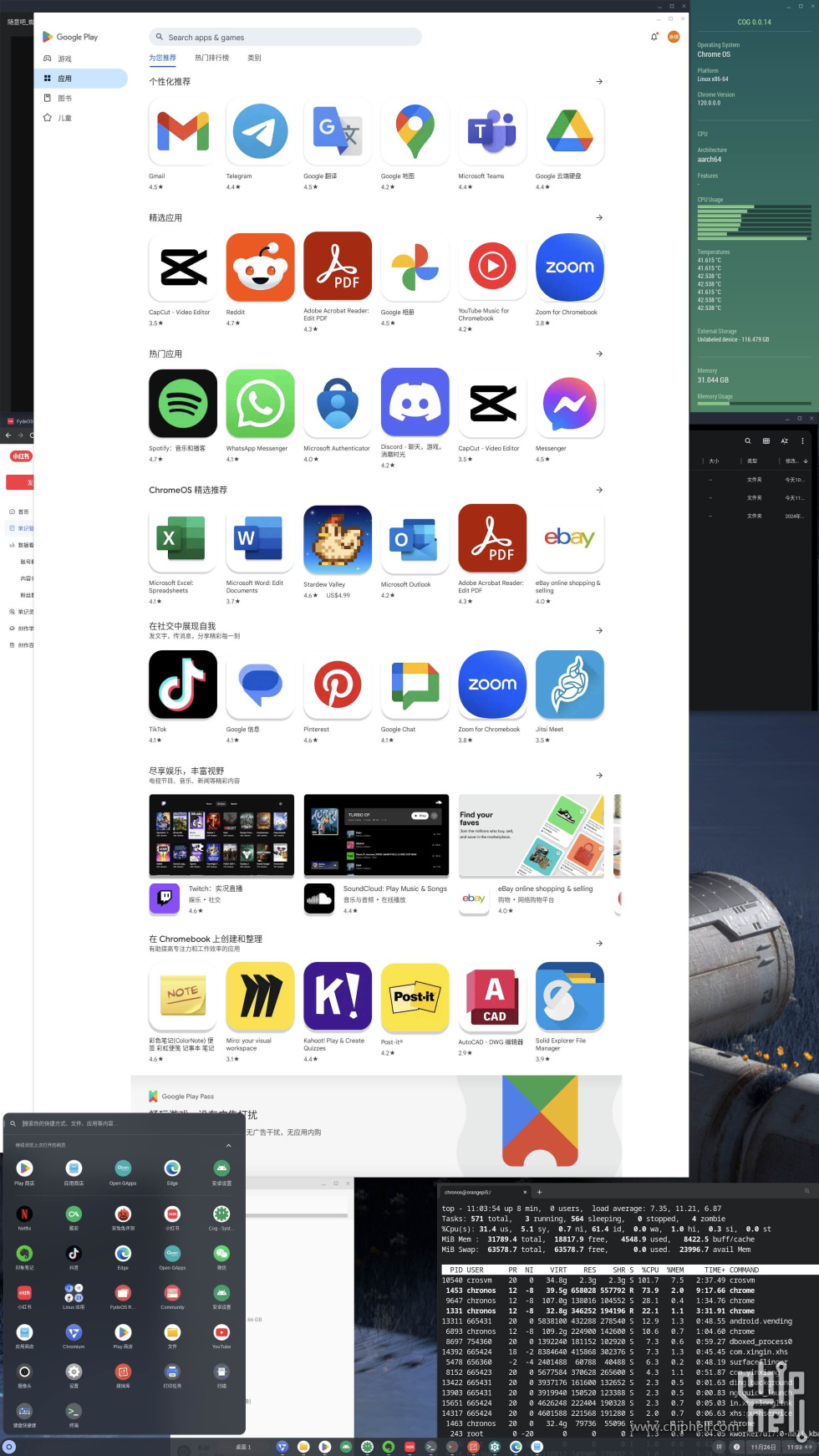The height and width of the screenshot is (1456, 819).
Task: Open the Linux 应用 folder in the launcher
Action: point(74,1296)
